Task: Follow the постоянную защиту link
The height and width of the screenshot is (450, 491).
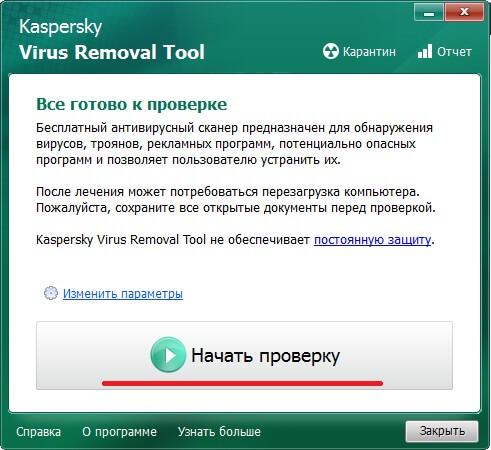Action: pyautogui.click(x=373, y=240)
